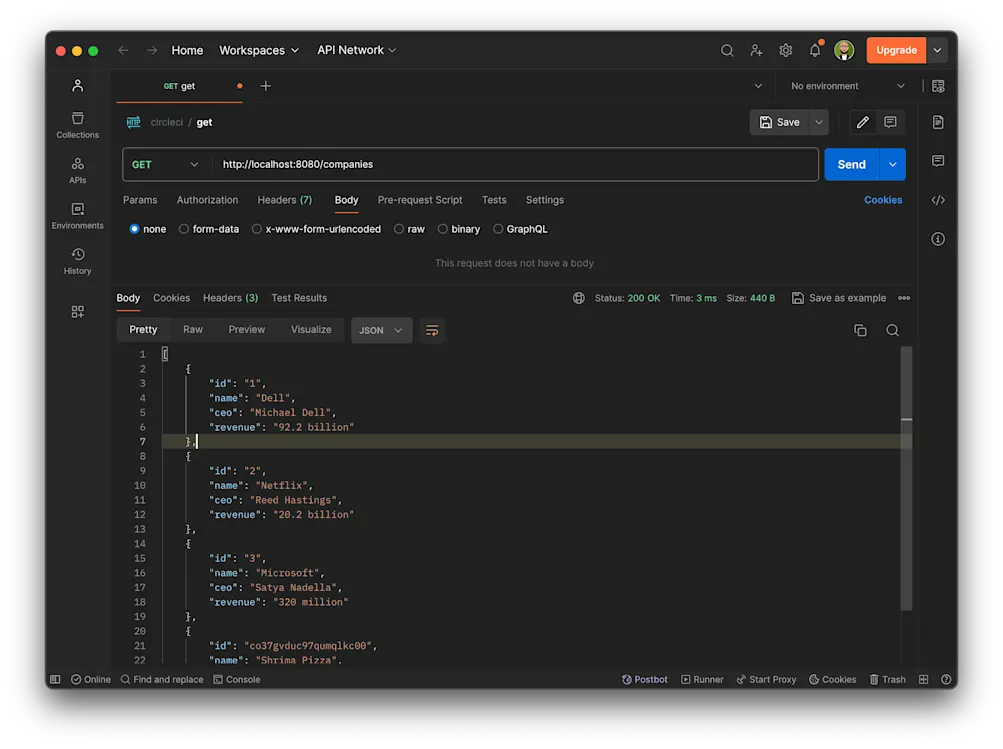
Task: Open the Environments sidebar panel
Action: 77,211
